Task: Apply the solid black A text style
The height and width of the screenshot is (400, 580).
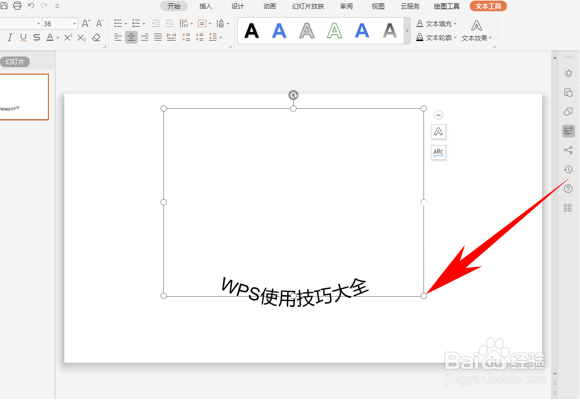Action: click(x=252, y=31)
